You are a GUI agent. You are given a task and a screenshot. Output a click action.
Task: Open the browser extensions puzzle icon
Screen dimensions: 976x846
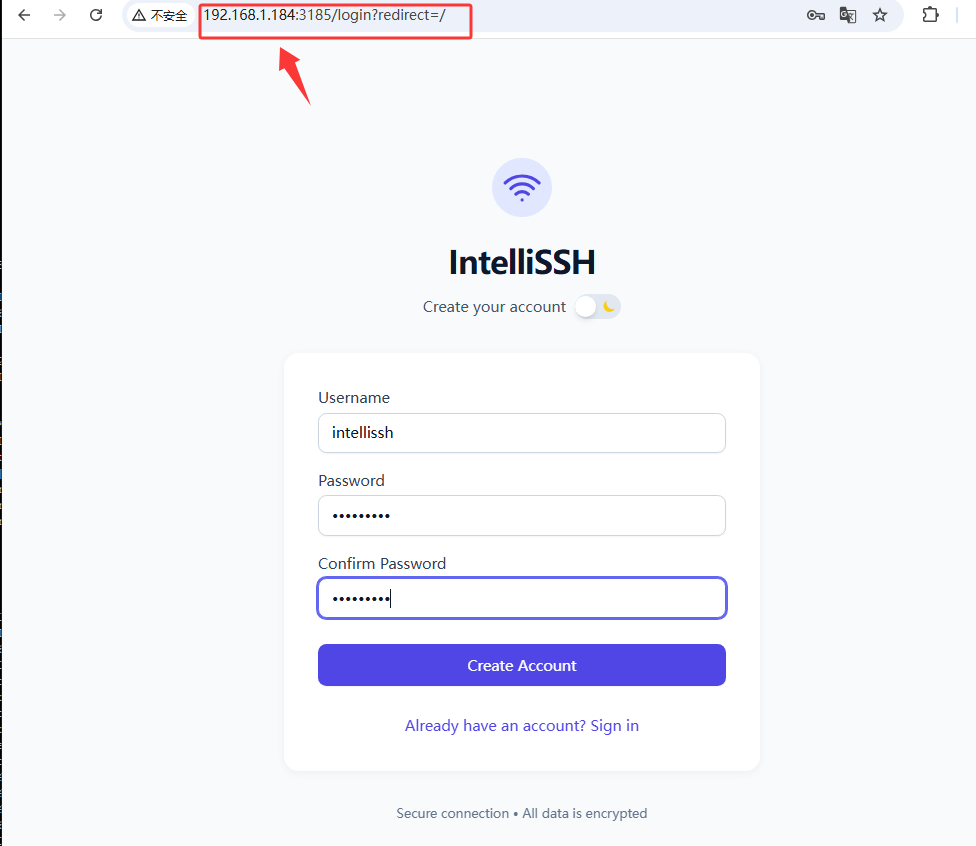(x=930, y=14)
